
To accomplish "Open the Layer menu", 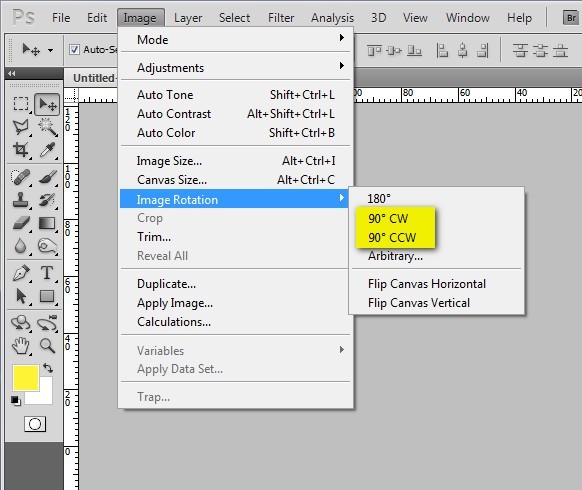I will (x=188, y=17).
